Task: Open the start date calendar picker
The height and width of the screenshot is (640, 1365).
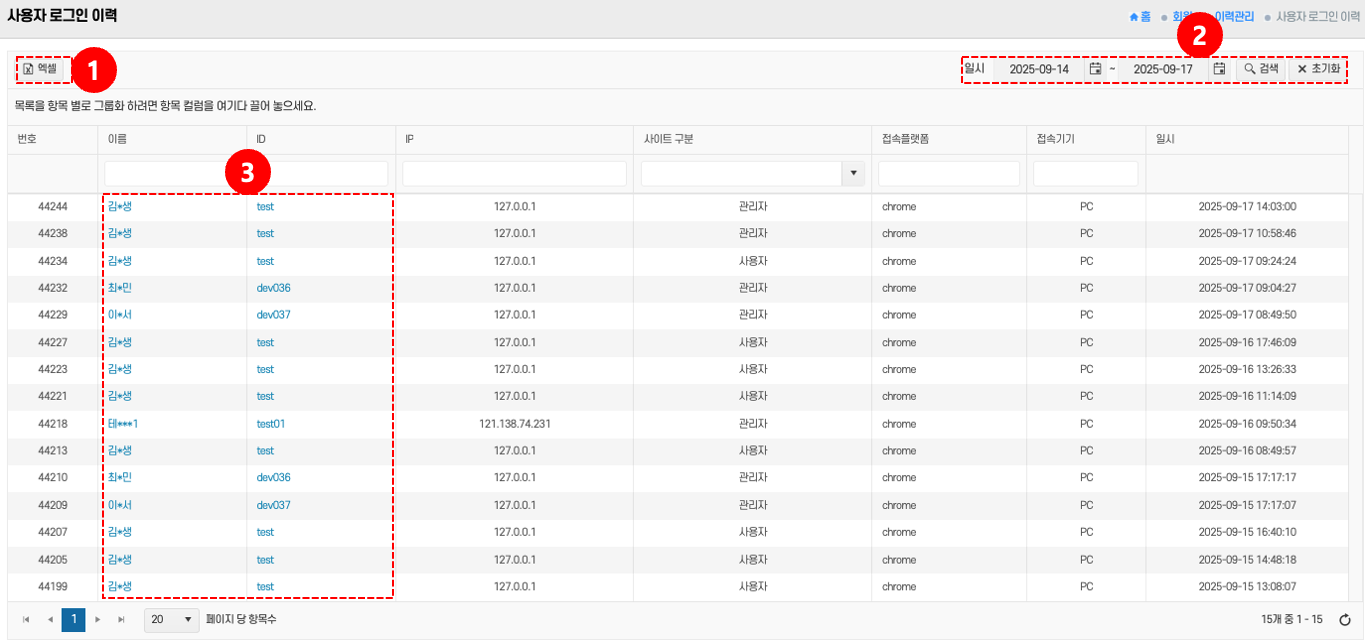Action: coord(1095,69)
